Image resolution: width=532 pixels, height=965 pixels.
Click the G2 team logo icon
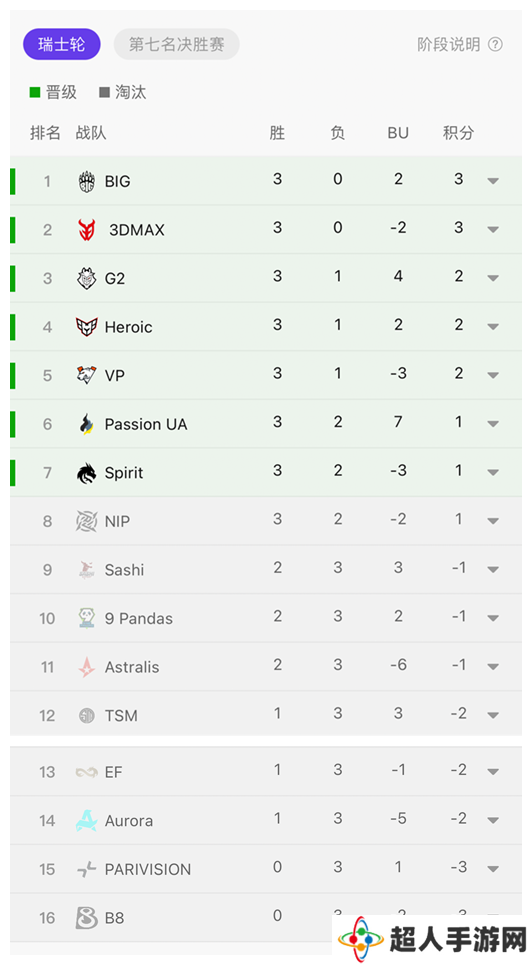pyautogui.click(x=87, y=279)
